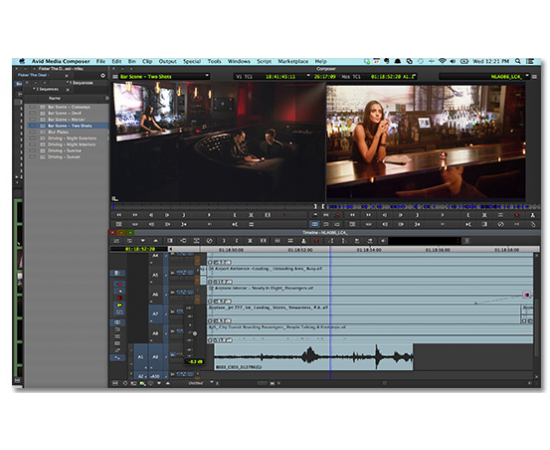Click the highlighted button in center column's lower row
The image size is (550, 450).
tap(315, 224)
